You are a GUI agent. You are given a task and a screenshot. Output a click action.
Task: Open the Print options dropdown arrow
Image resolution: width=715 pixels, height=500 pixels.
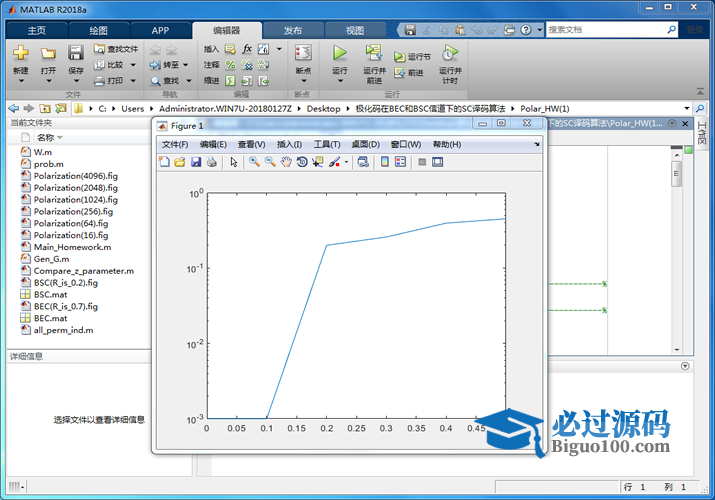click(x=133, y=81)
